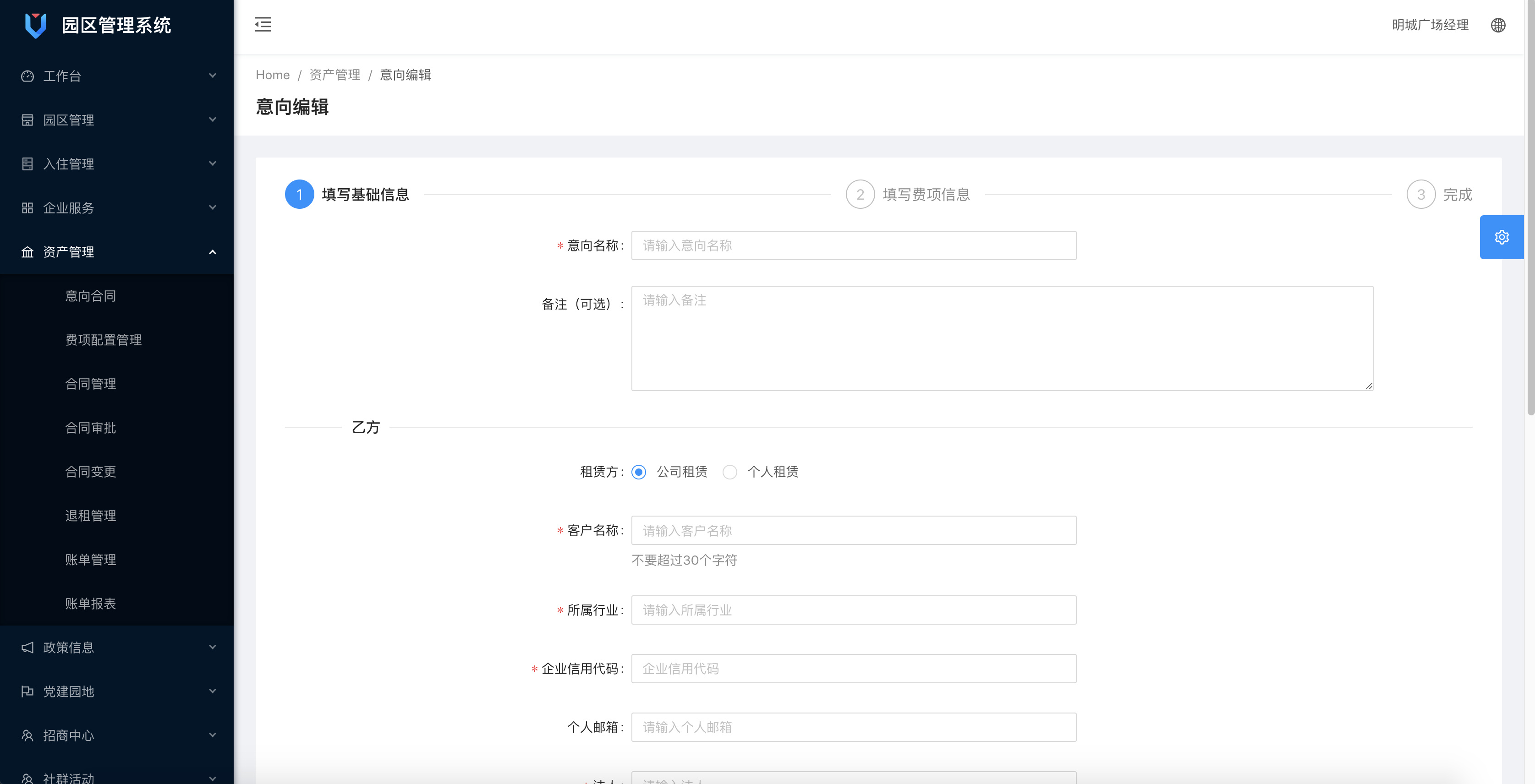Click the 党建园地 flag icon

[27, 691]
